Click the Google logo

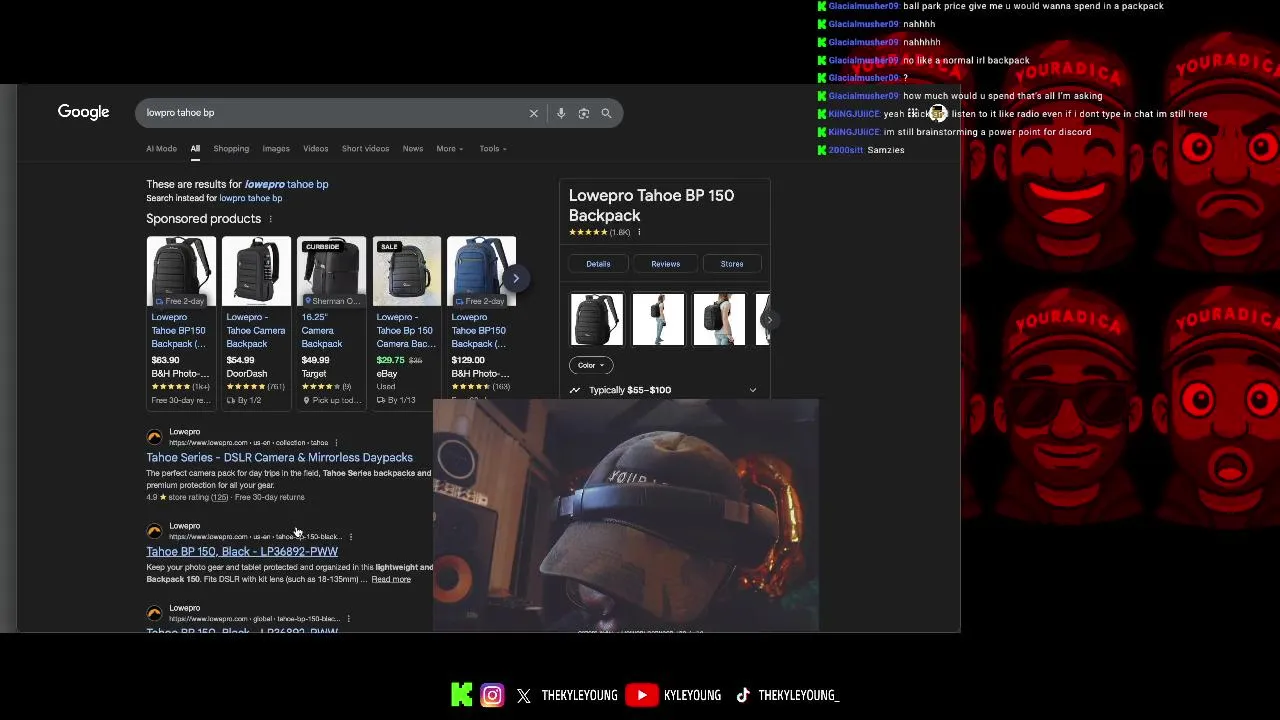click(x=83, y=112)
